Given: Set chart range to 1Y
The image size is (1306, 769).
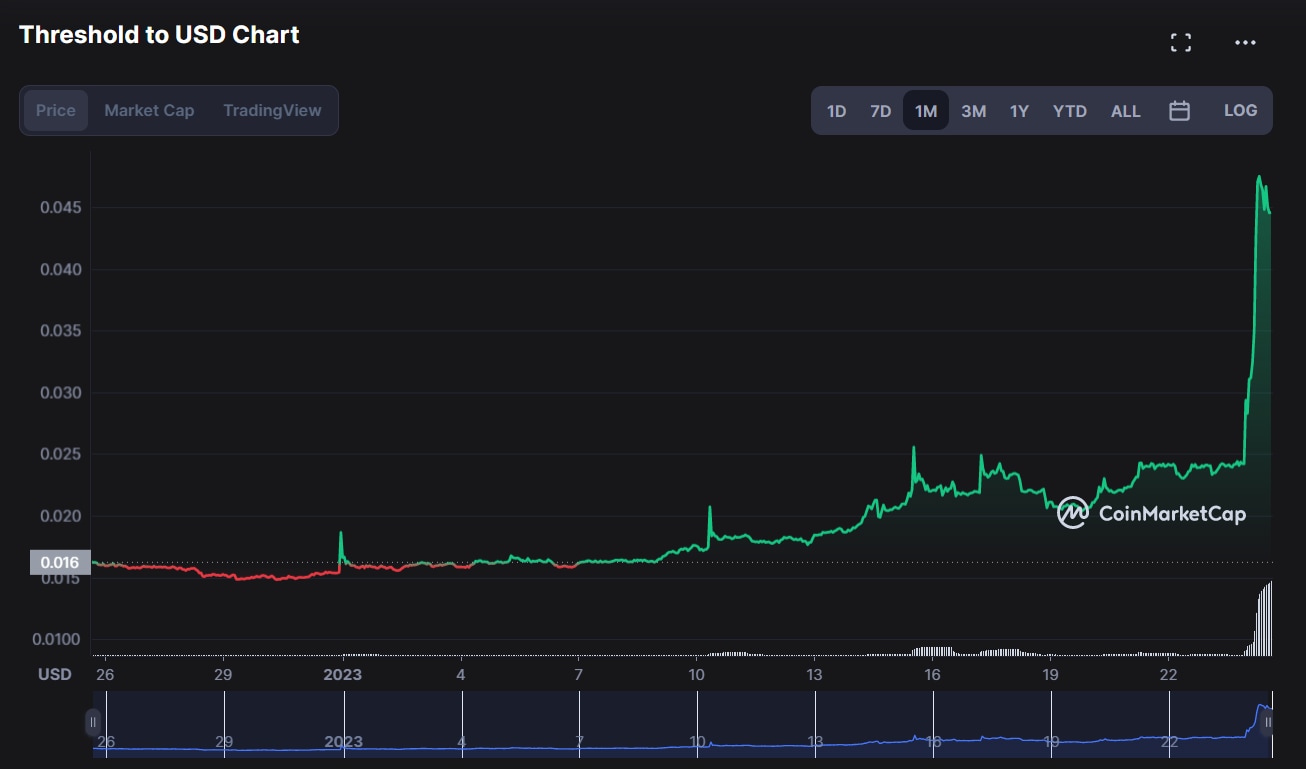Looking at the screenshot, I should (x=1019, y=111).
